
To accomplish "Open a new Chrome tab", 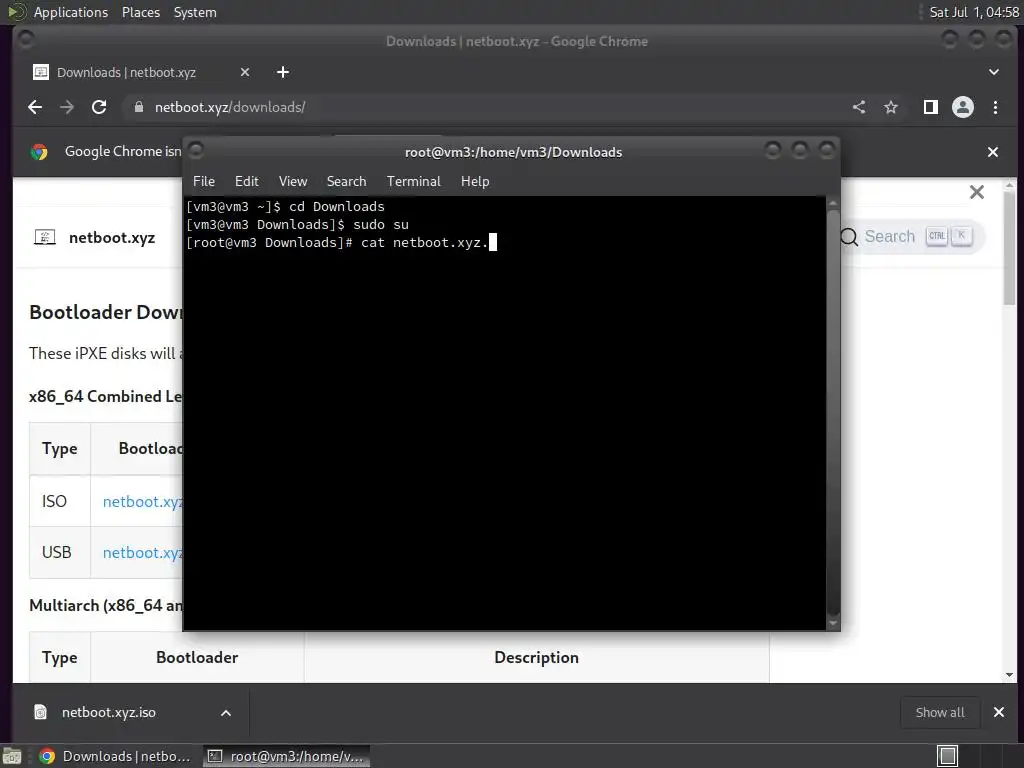I will pyautogui.click(x=283, y=72).
